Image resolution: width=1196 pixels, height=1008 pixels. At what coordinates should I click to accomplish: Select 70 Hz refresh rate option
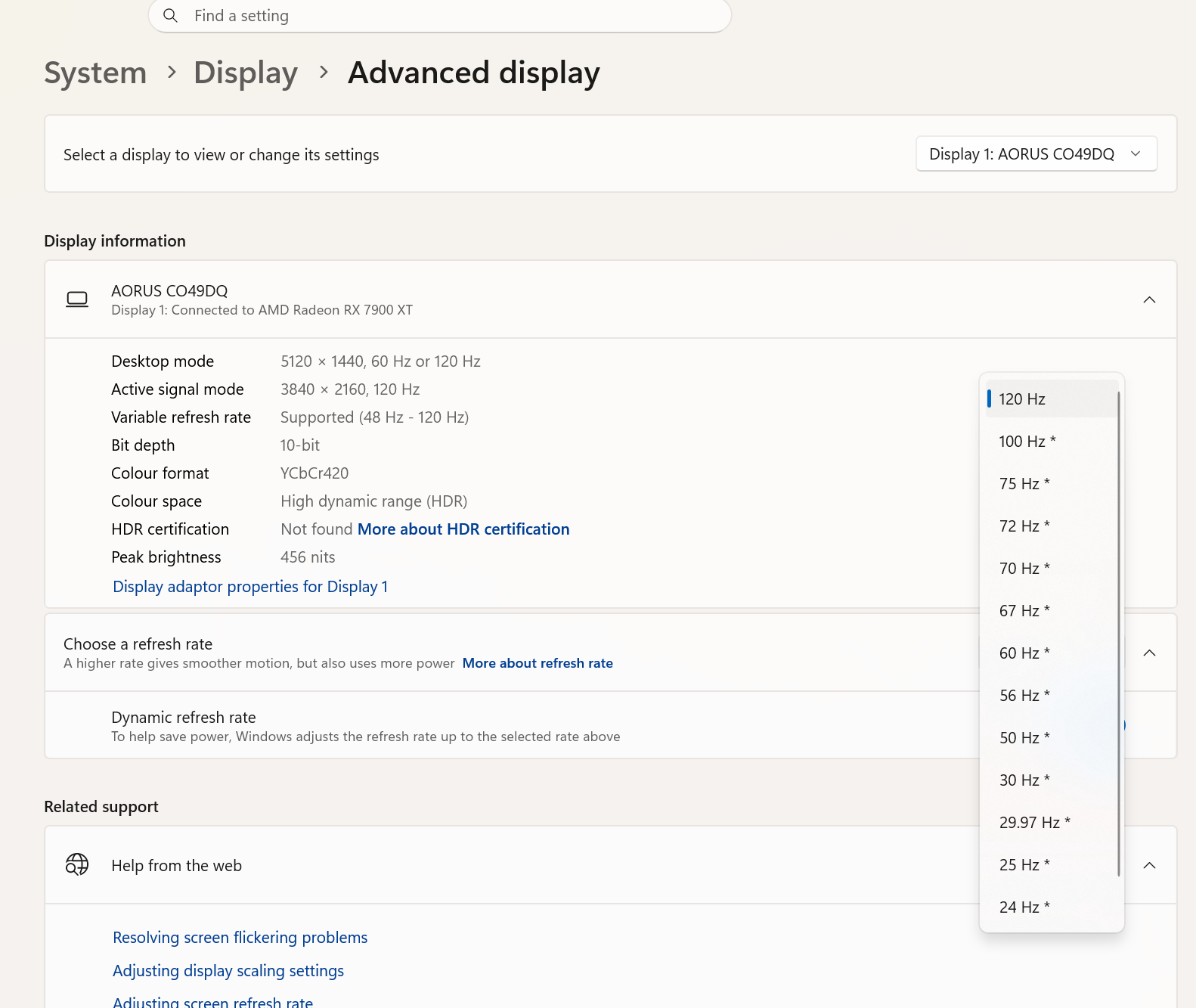(x=1052, y=568)
